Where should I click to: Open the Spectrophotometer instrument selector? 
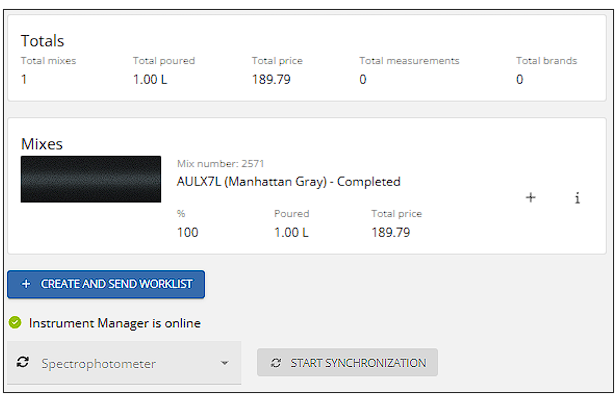(124, 362)
